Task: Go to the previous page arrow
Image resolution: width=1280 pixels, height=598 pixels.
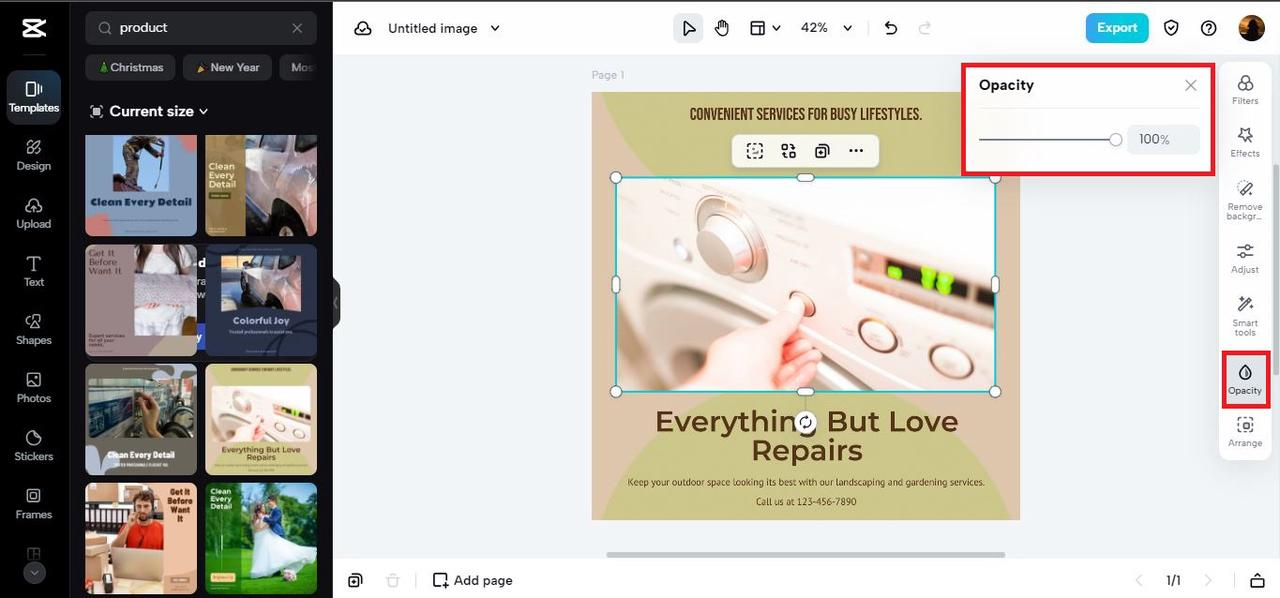Action: pyautogui.click(x=1138, y=580)
